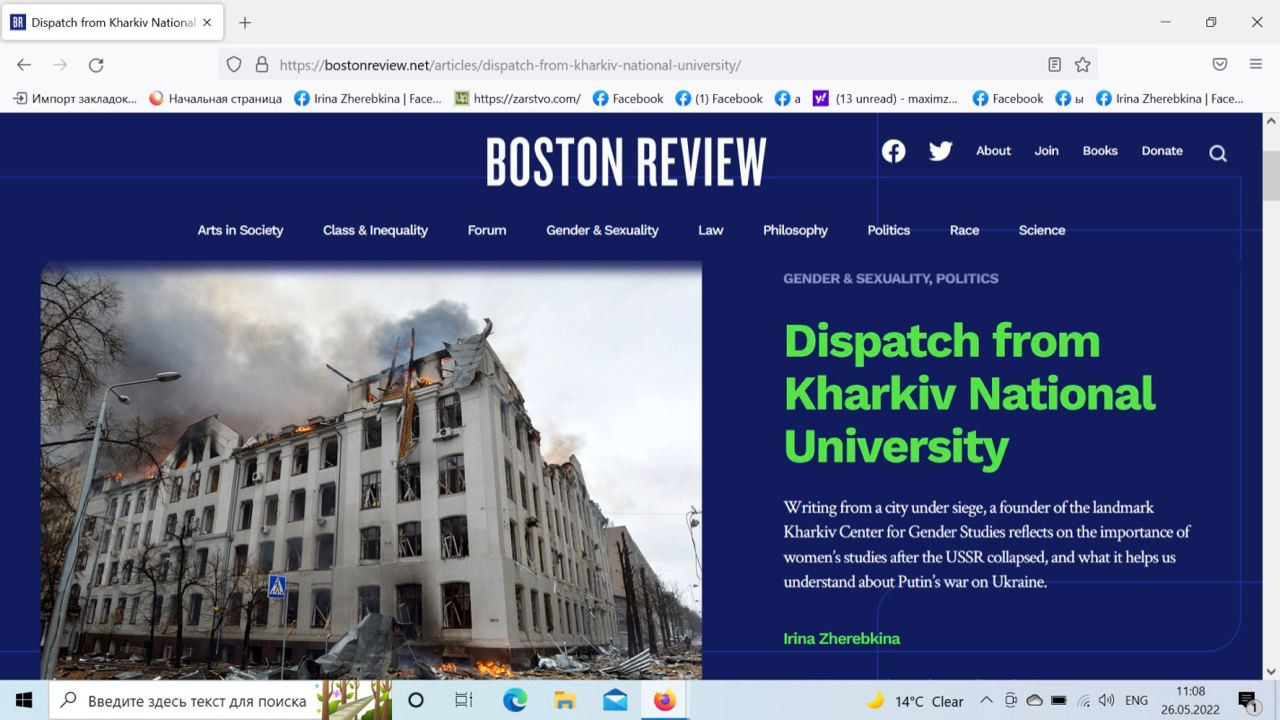
Task: View site security via padlock icon
Action: pos(261,65)
